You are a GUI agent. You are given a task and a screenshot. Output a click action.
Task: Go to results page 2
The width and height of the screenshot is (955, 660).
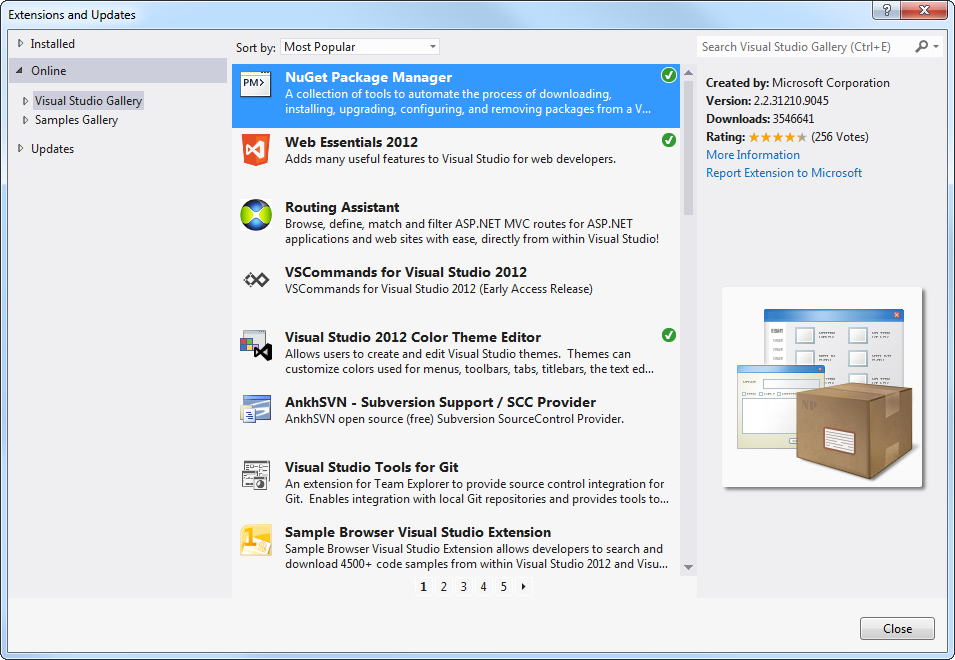[444, 587]
